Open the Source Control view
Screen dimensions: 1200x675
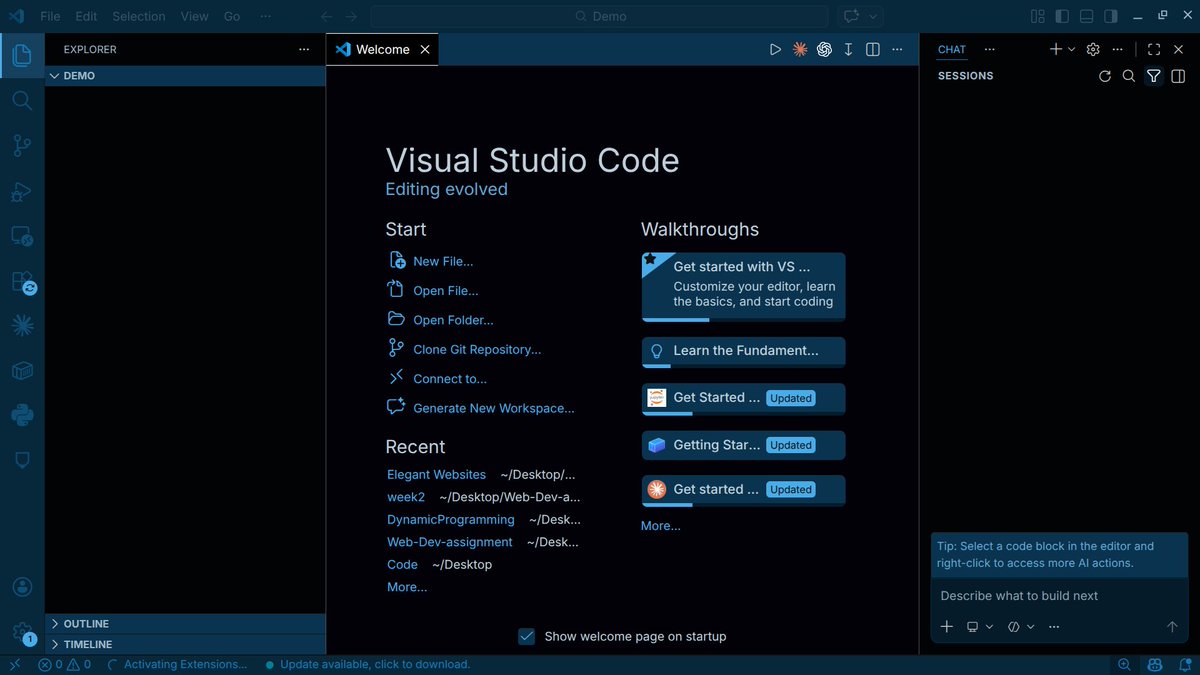tap(22, 146)
